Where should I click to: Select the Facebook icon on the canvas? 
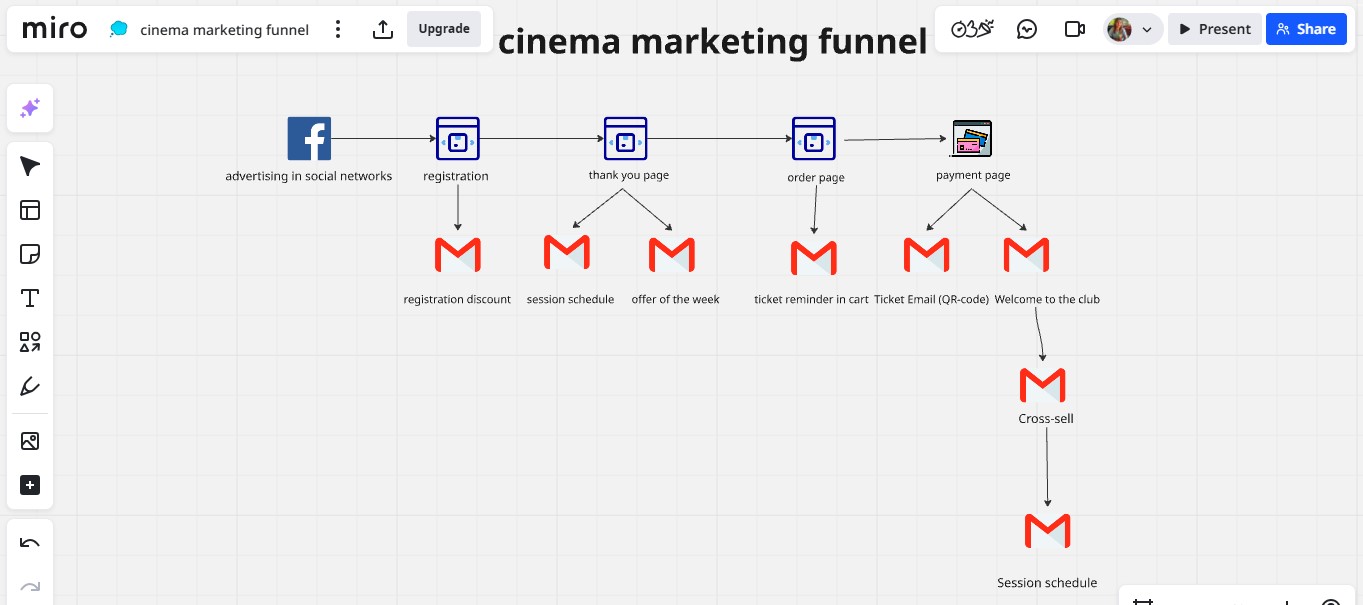click(x=309, y=138)
